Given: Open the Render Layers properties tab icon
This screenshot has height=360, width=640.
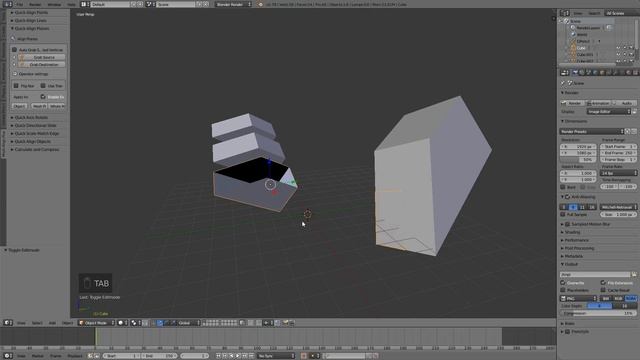Looking at the screenshot, I should pyautogui.click(x=582, y=73).
